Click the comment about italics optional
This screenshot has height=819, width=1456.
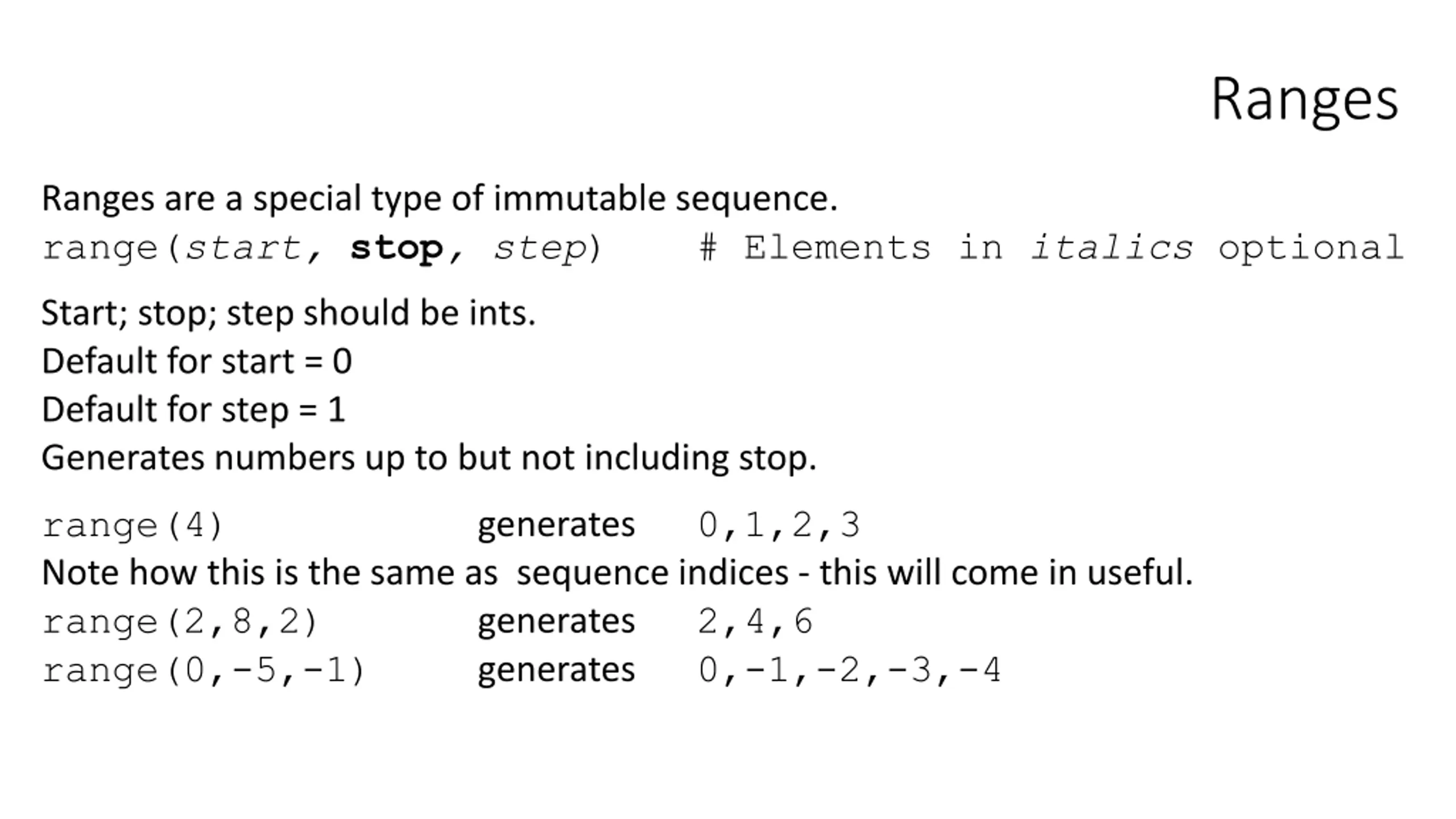[x=1051, y=249]
